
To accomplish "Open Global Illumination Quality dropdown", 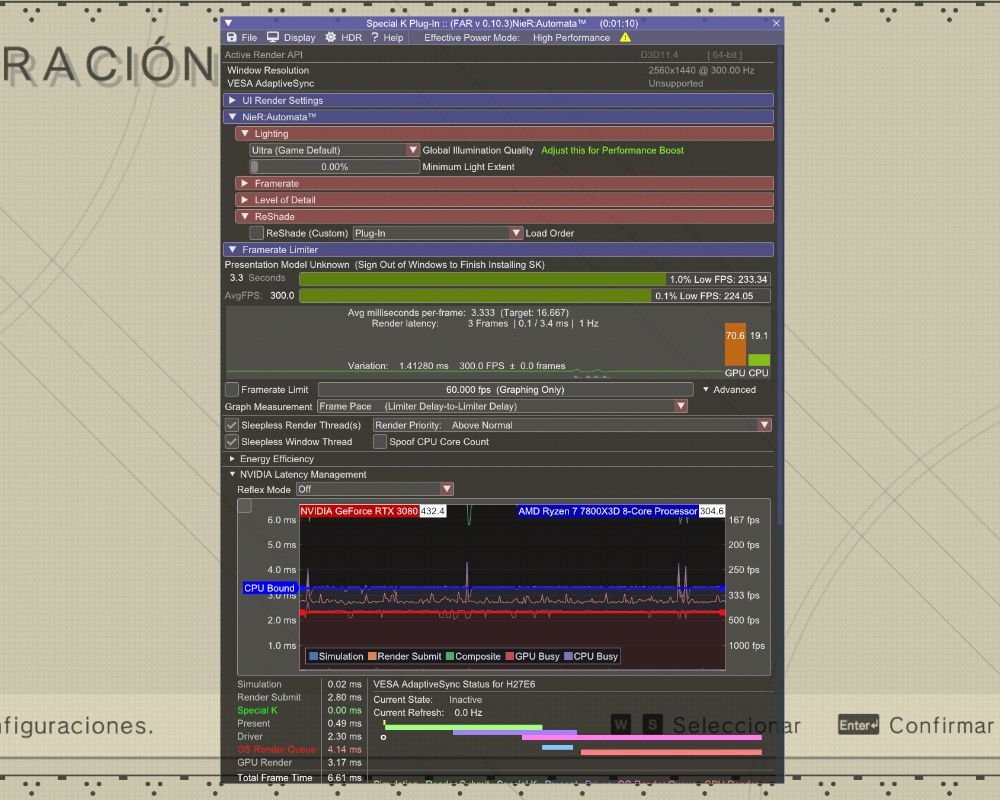I will 334,150.
